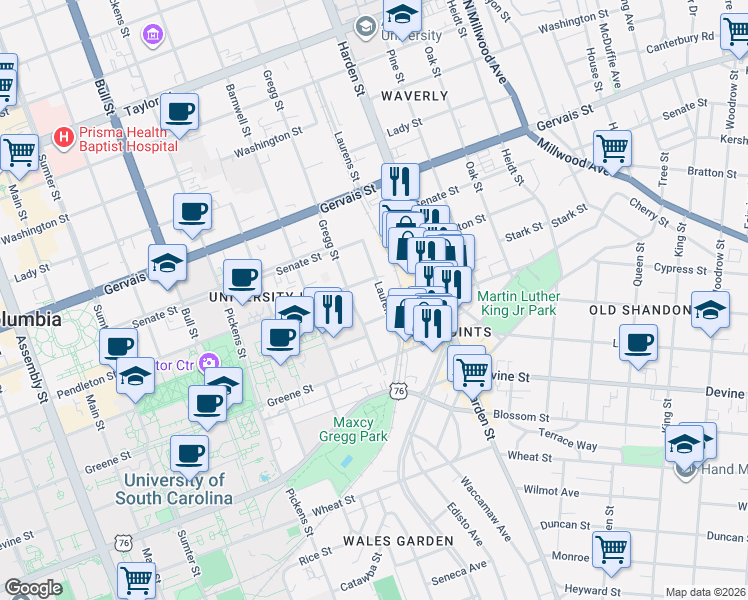Click the coffee cup marker above University of South Carolina
This screenshot has width=748, height=600.
(x=189, y=457)
